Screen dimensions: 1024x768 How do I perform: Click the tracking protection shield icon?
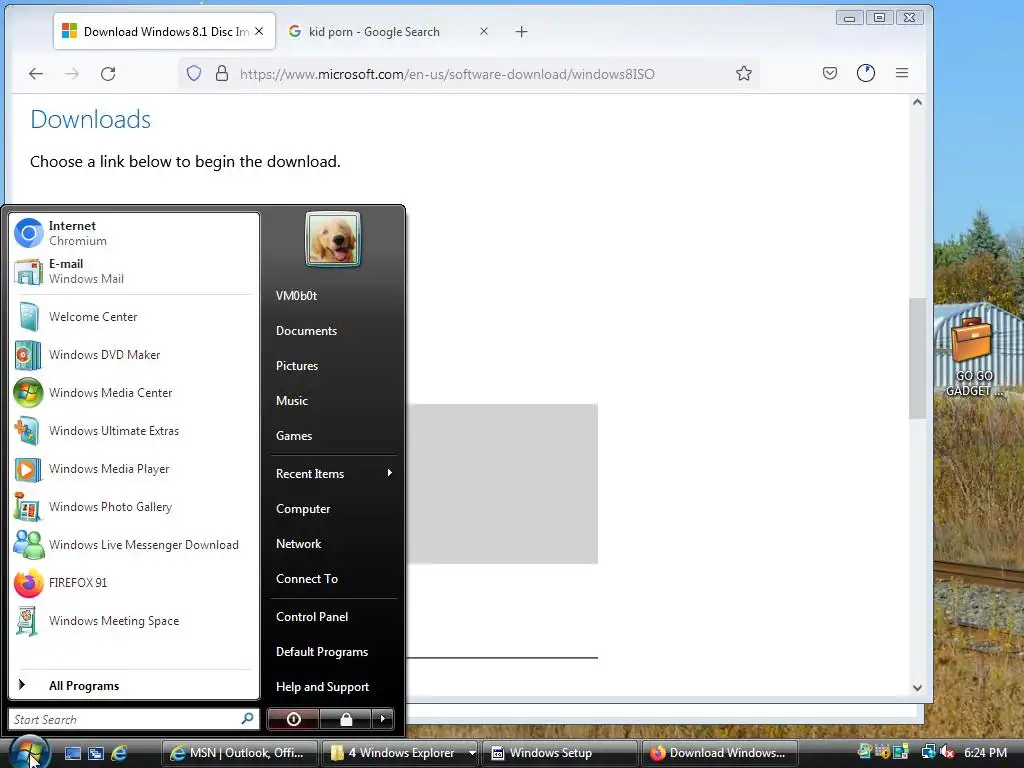coord(194,73)
